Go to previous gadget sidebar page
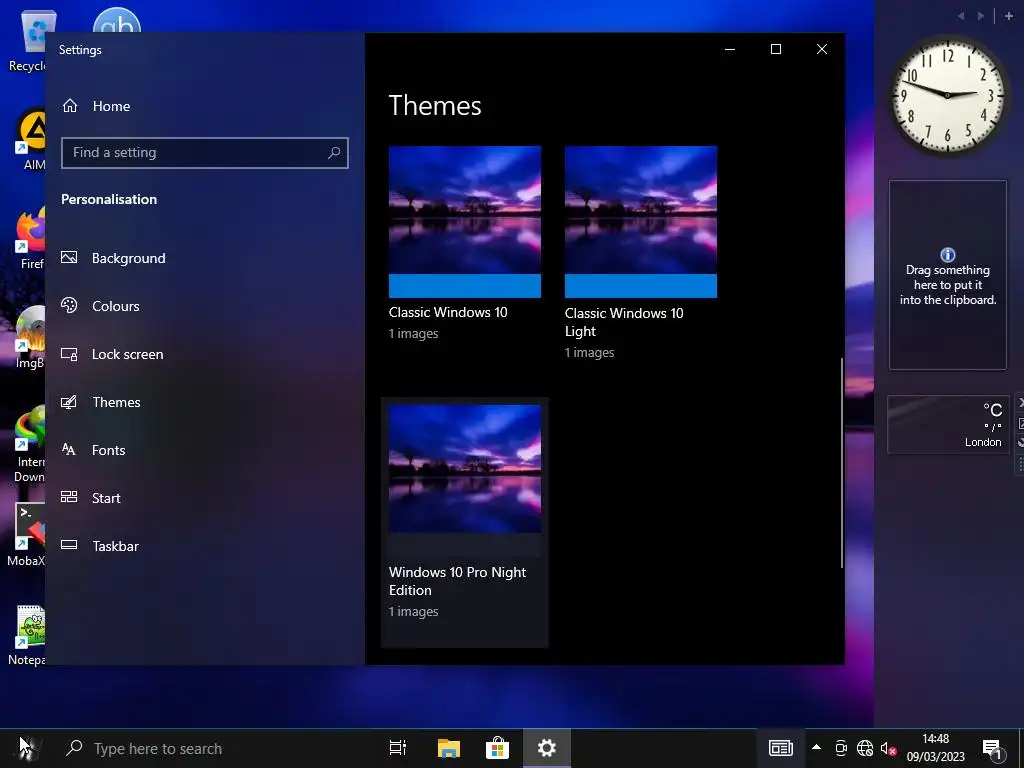The width and height of the screenshot is (1024, 768). (x=961, y=16)
